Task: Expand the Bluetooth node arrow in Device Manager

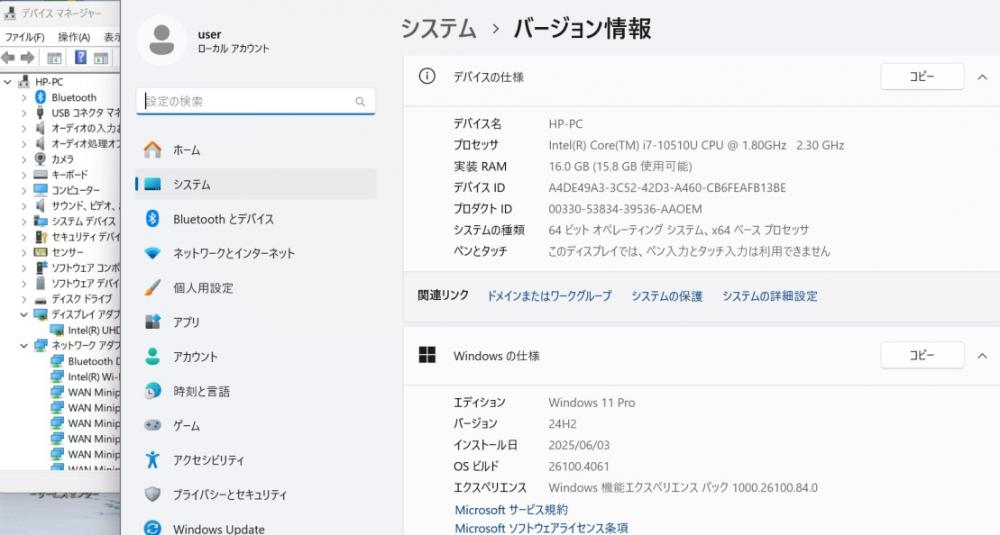Action: (x=24, y=98)
